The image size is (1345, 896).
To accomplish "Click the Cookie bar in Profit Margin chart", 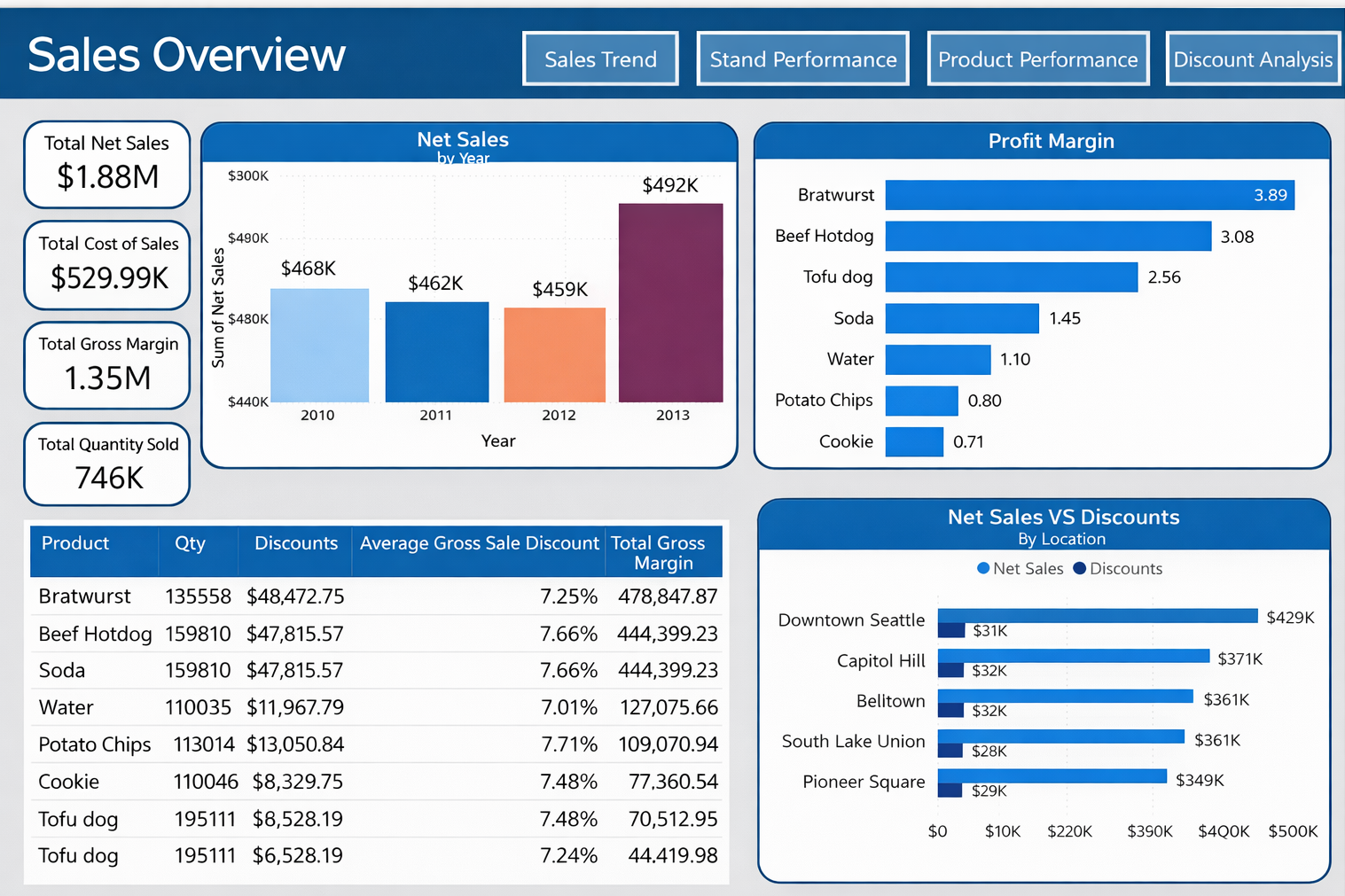I will (914, 441).
